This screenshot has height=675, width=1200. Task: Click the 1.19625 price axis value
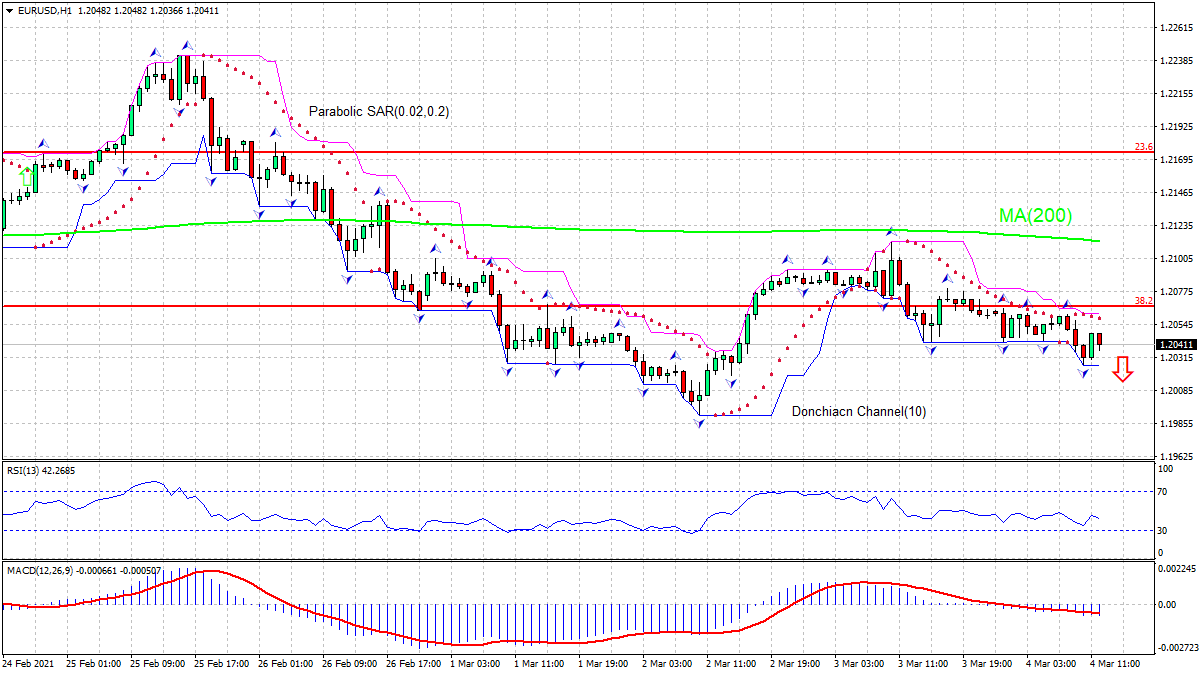point(1175,456)
